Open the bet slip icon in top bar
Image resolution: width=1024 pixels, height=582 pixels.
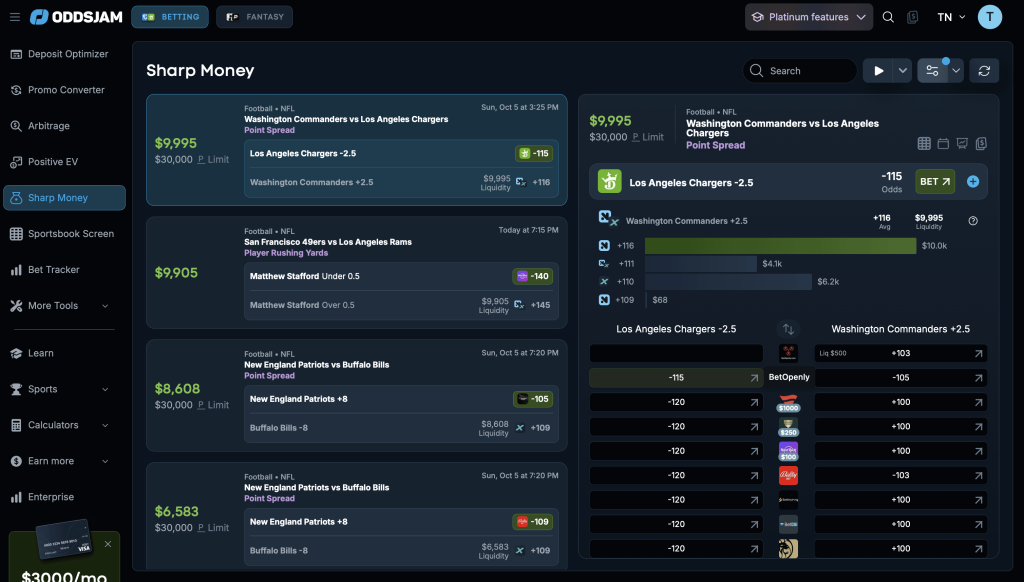coord(912,17)
